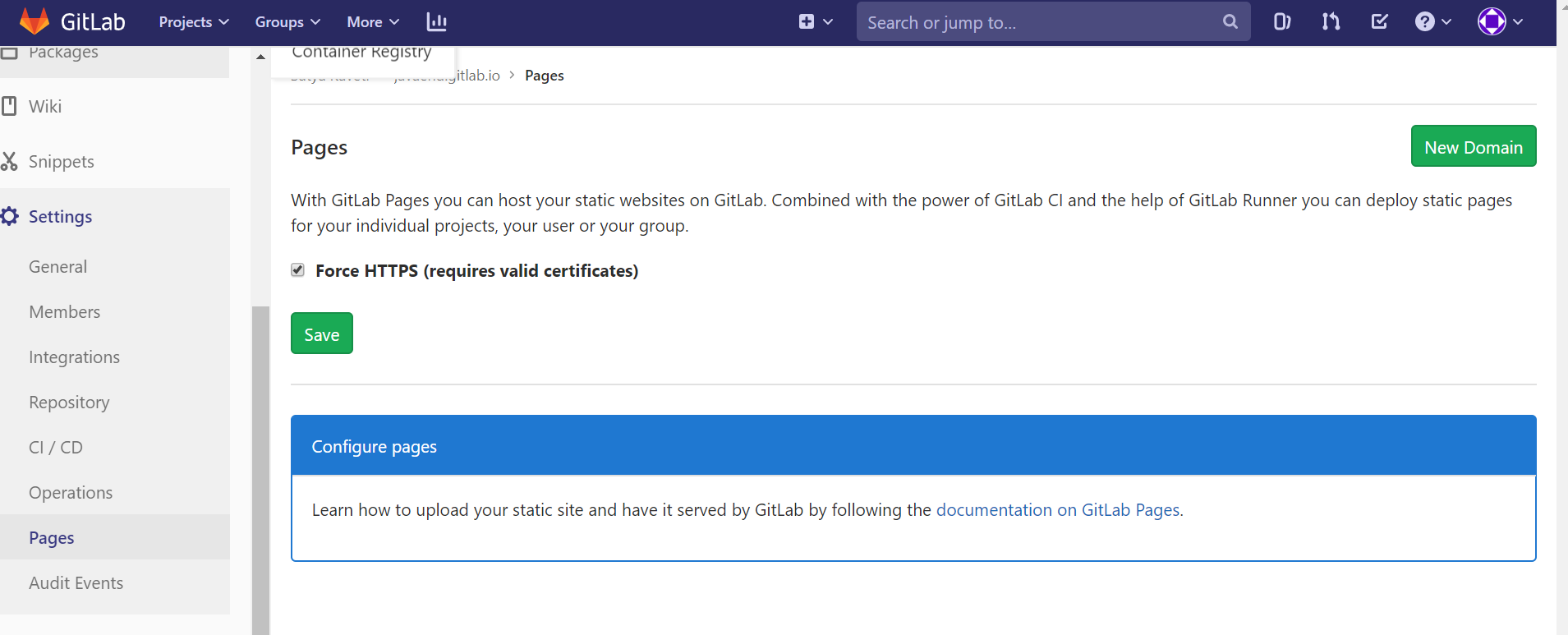Click the Settings gear icon in sidebar

click(10, 217)
